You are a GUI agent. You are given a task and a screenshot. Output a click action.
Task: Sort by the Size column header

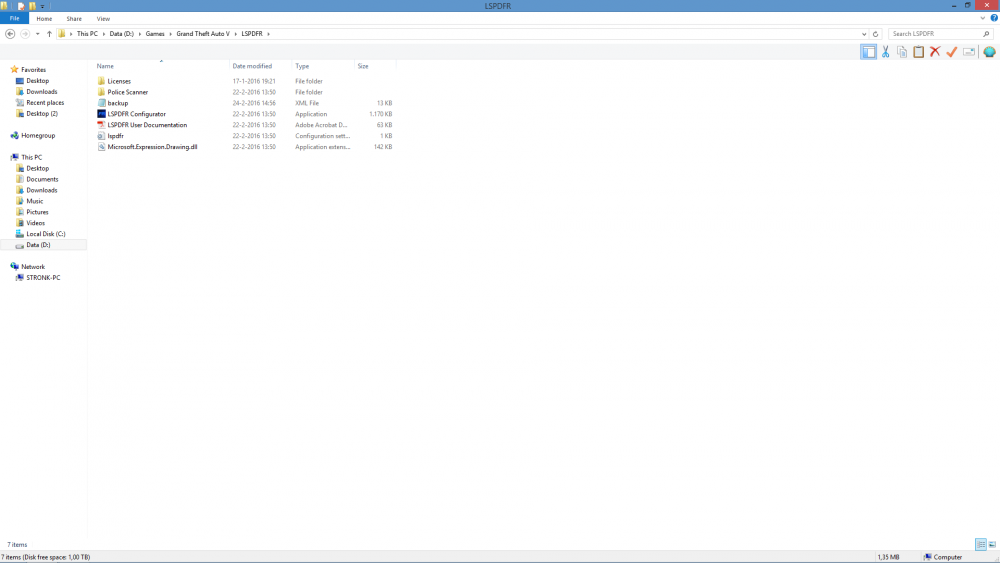pyautogui.click(x=363, y=66)
